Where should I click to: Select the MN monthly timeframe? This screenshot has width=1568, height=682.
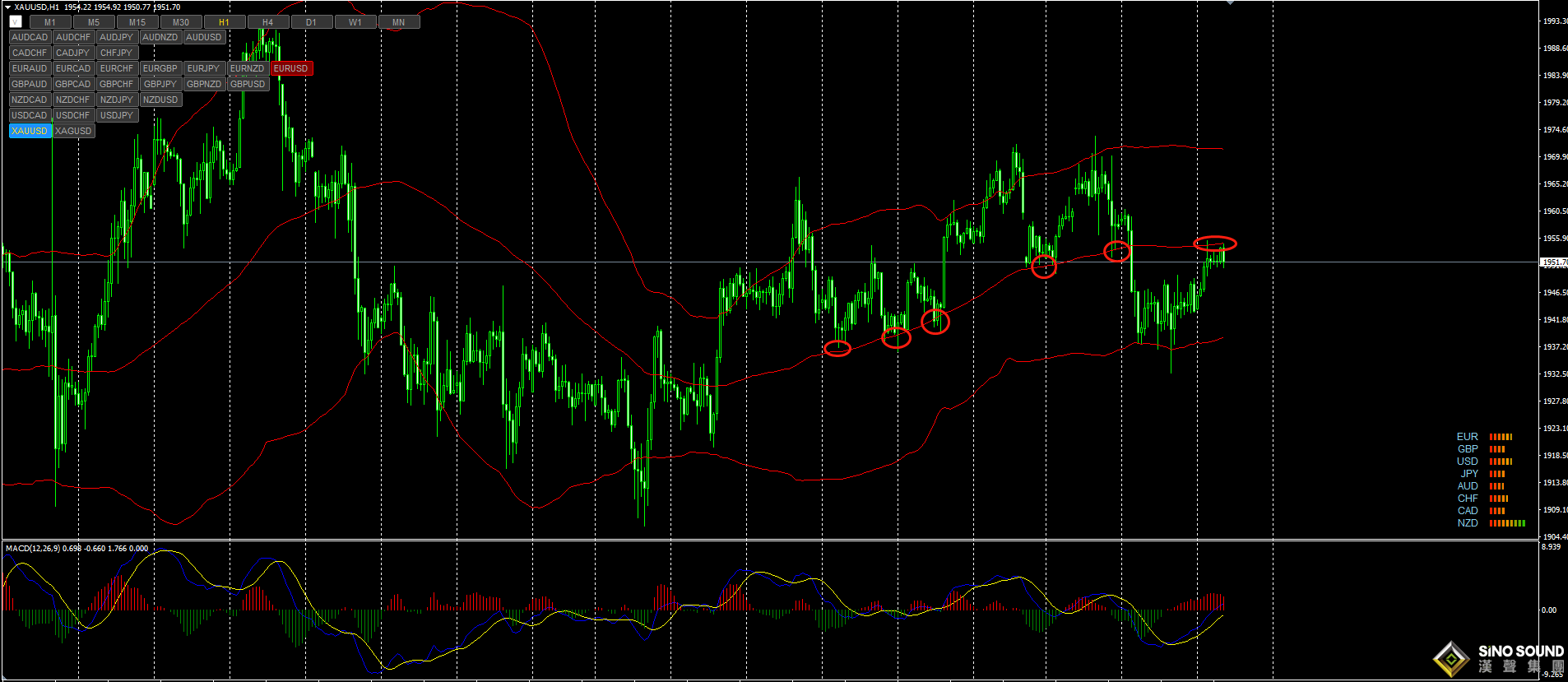398,22
